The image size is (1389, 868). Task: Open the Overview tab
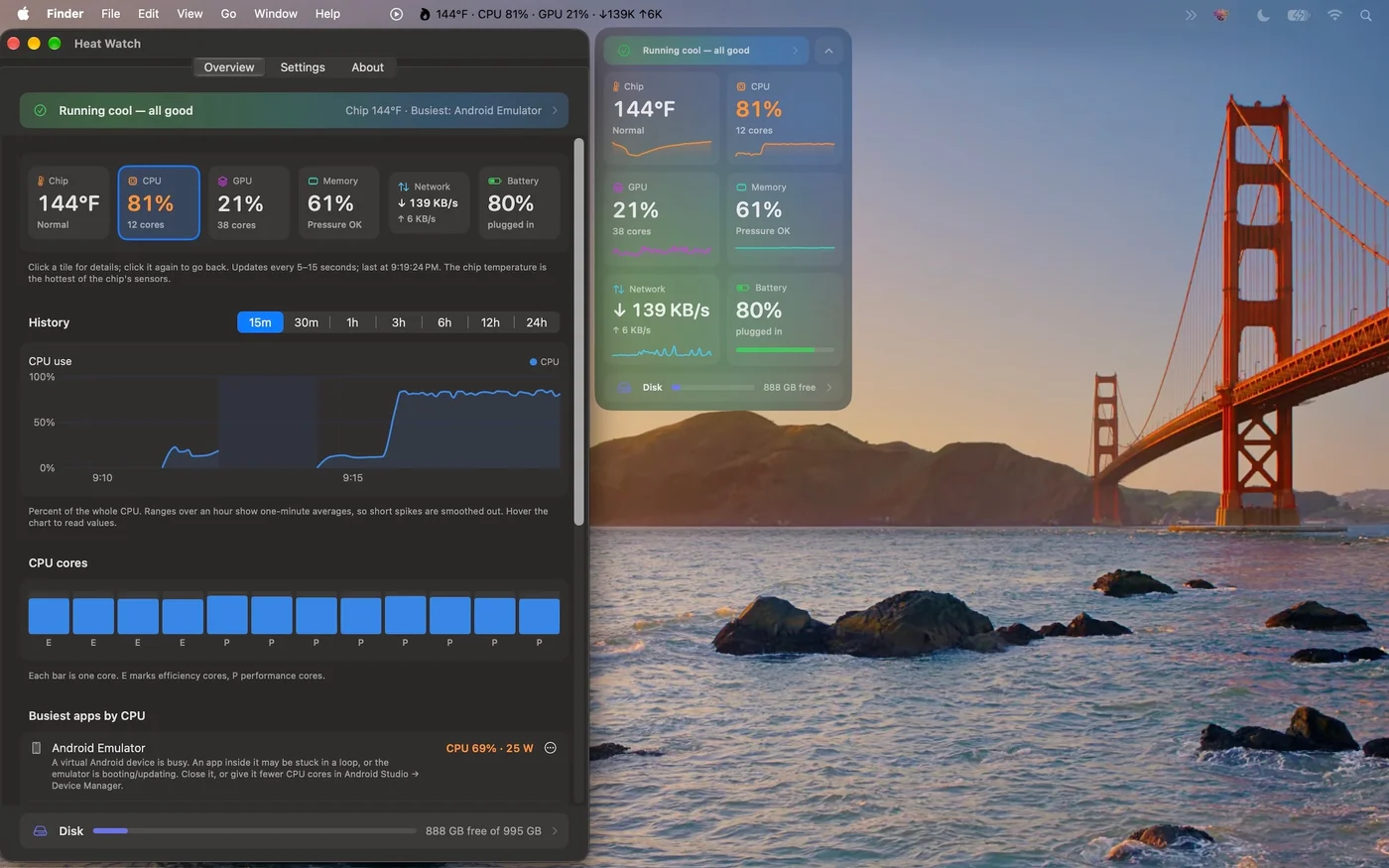point(229,67)
